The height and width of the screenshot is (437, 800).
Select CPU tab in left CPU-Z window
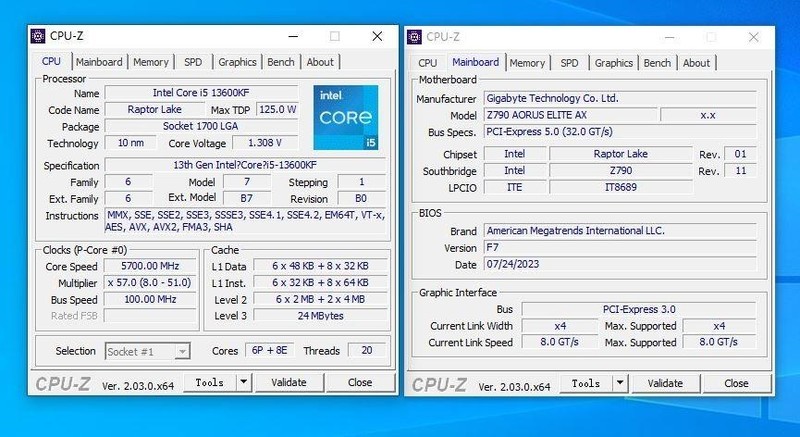tap(52, 61)
